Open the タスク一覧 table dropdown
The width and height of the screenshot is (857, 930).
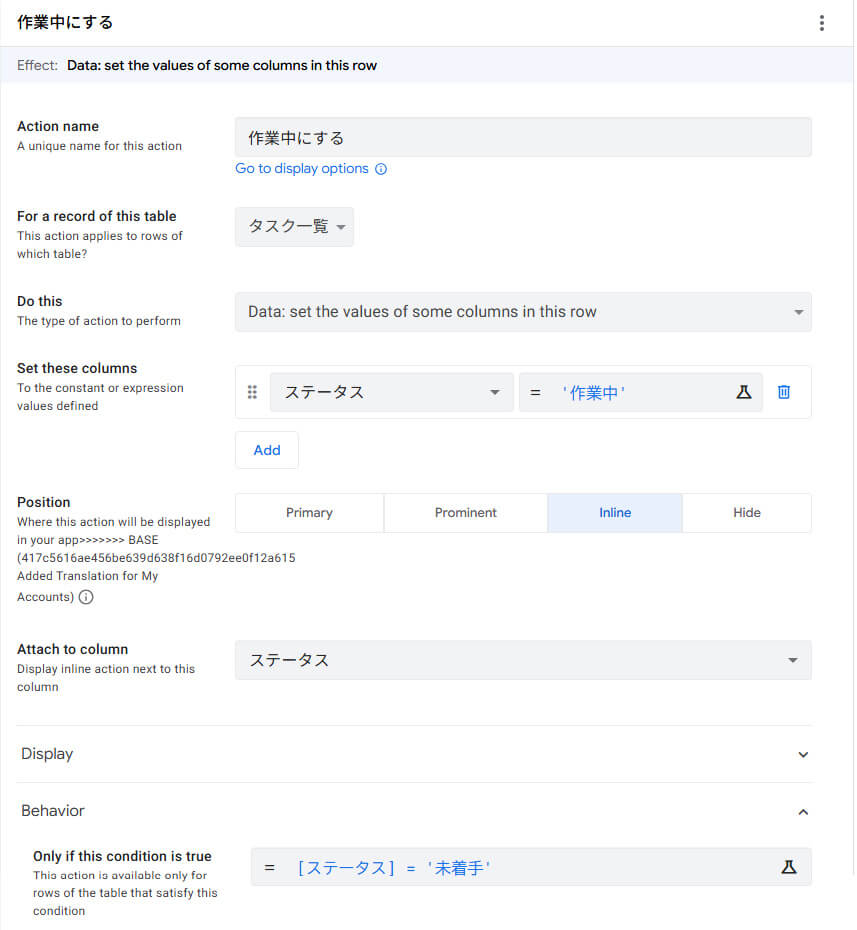coord(294,227)
